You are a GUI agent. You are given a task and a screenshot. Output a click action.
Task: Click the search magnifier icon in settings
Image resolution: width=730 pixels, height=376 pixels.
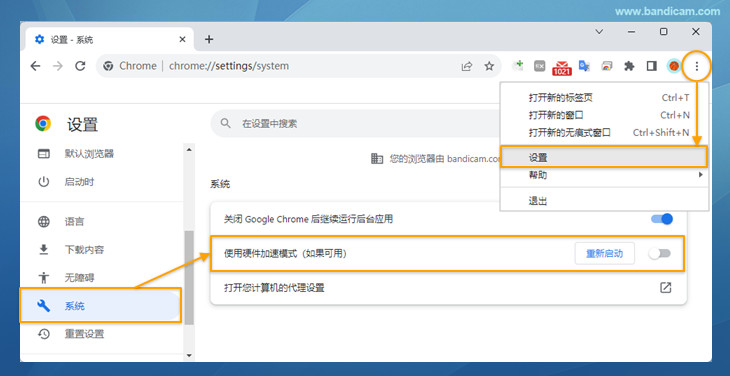click(x=226, y=123)
